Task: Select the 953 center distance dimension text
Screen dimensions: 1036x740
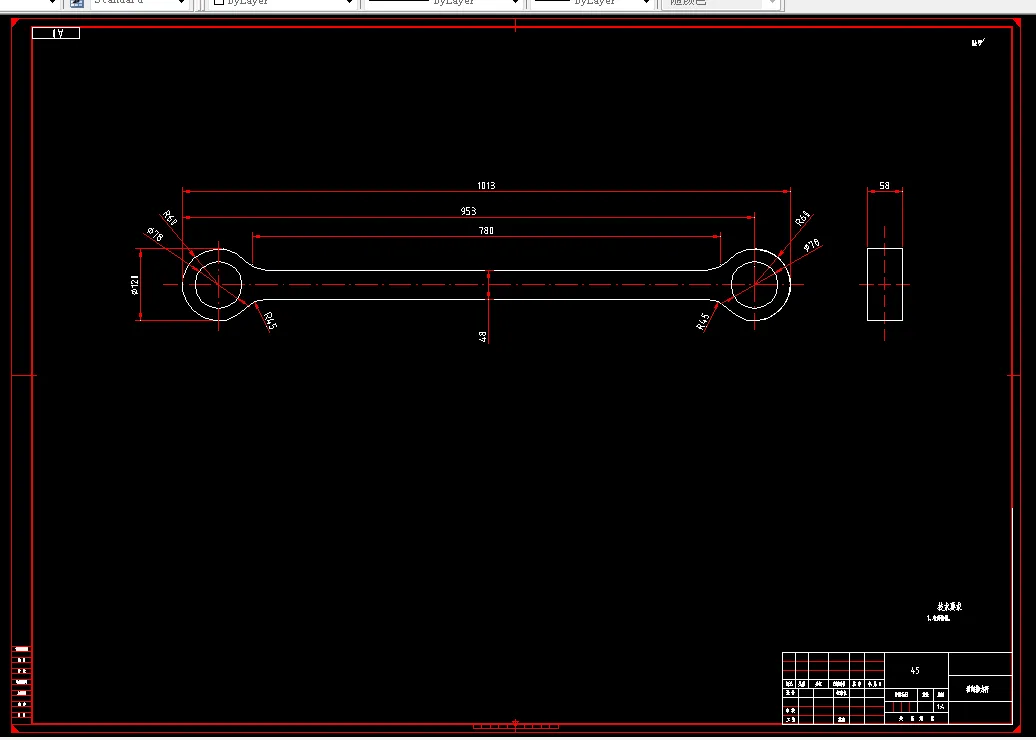Action: coord(468,211)
